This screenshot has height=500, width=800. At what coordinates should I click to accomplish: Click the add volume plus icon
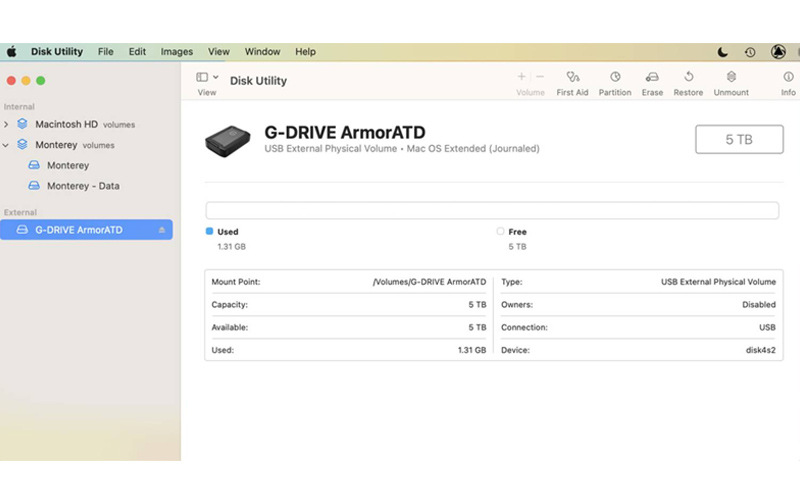(x=521, y=77)
